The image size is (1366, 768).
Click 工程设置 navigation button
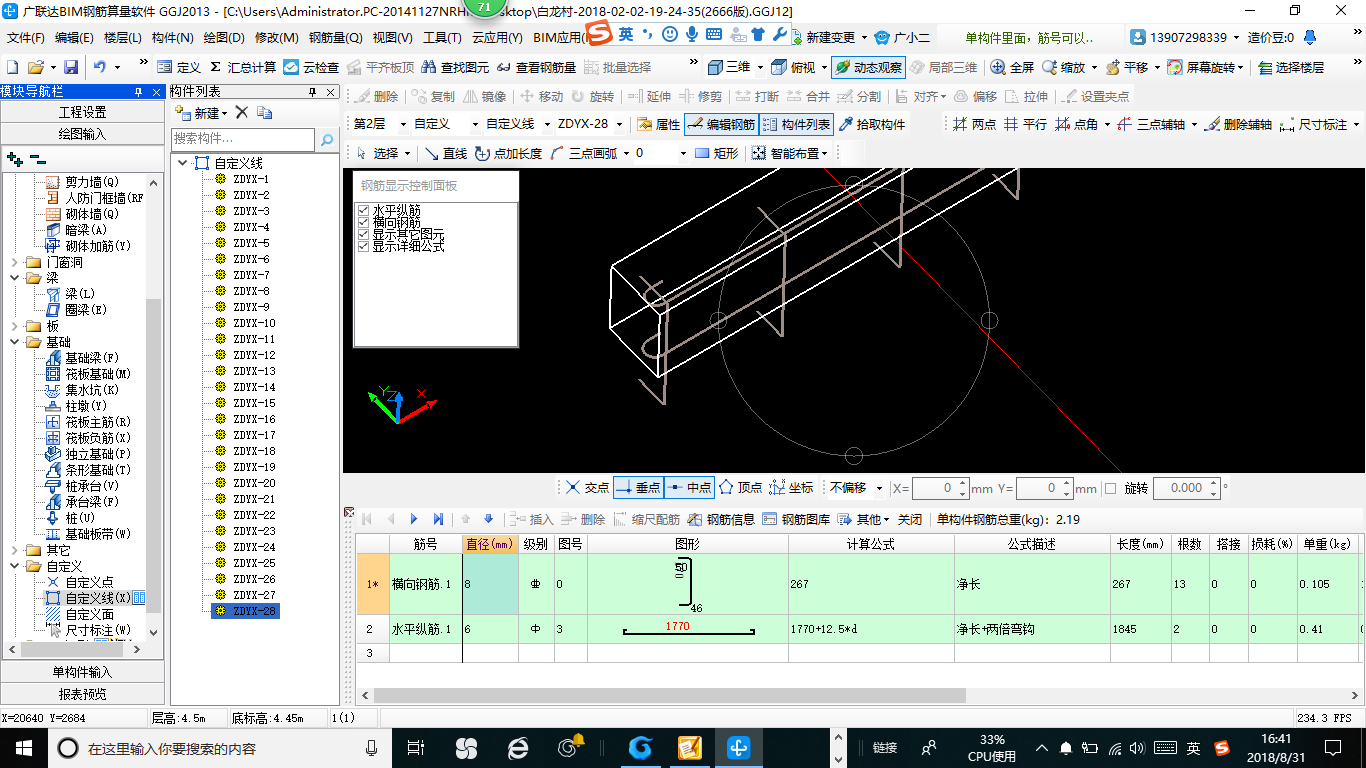[x=82, y=112]
